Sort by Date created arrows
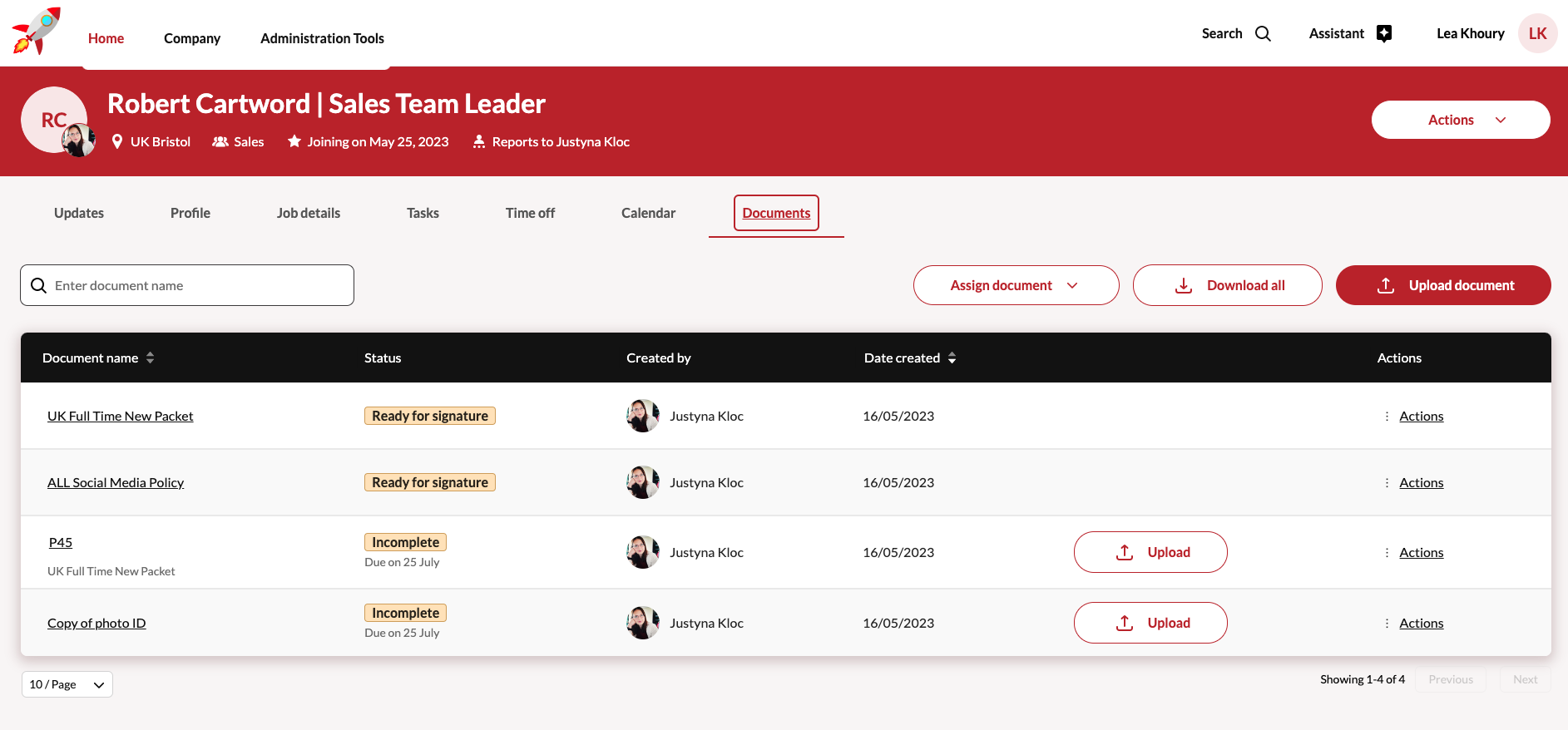1568x730 pixels. click(x=952, y=358)
